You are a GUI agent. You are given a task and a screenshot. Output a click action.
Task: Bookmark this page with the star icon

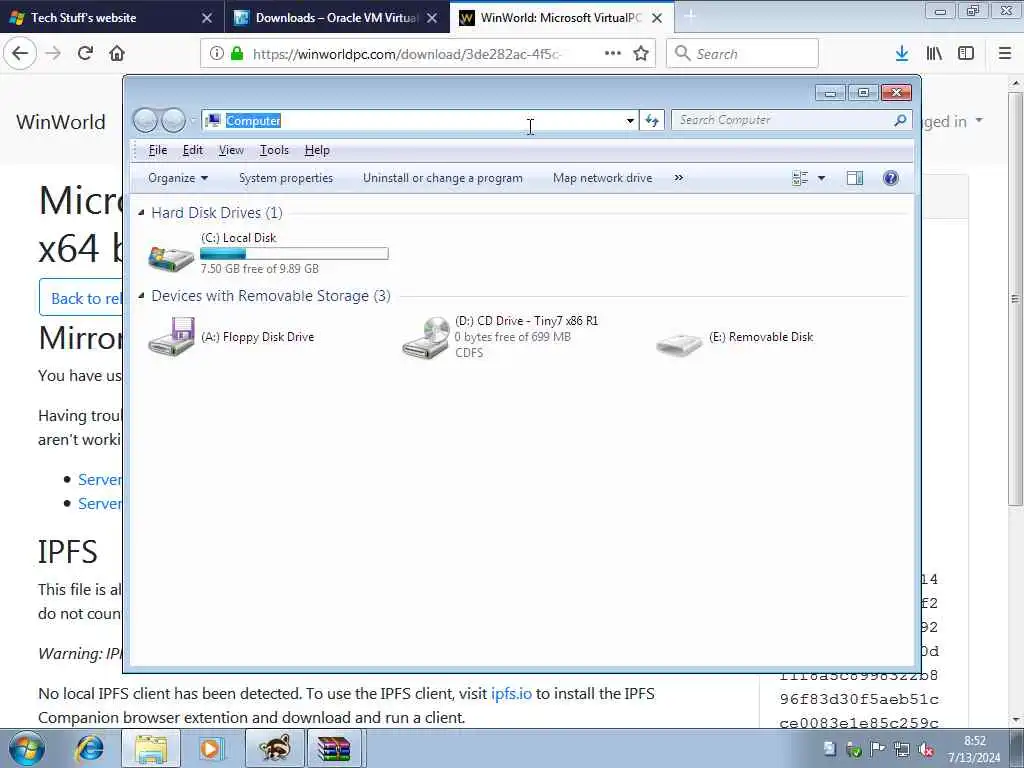point(641,54)
